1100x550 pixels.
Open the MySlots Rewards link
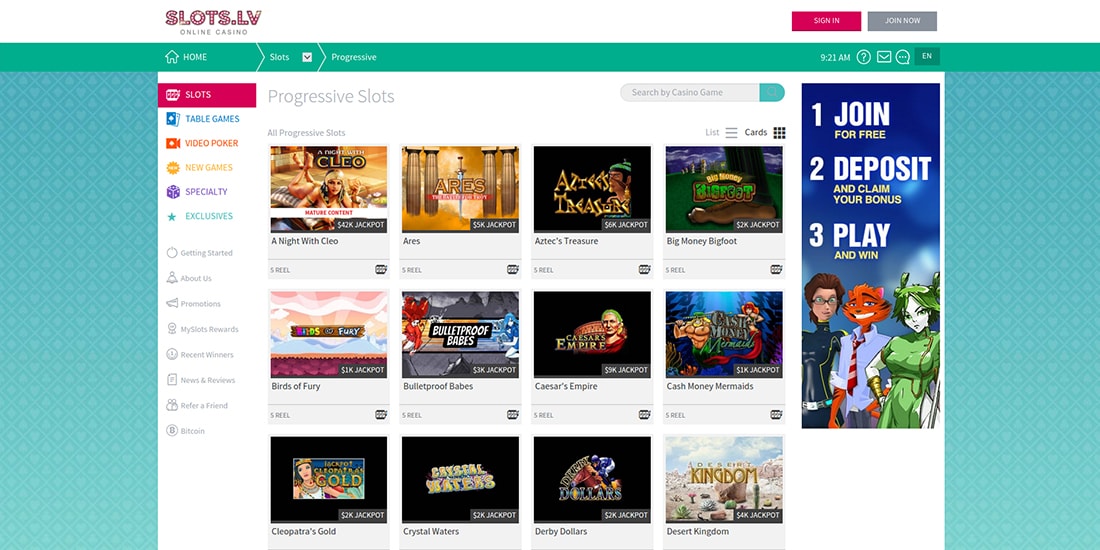click(x=209, y=329)
